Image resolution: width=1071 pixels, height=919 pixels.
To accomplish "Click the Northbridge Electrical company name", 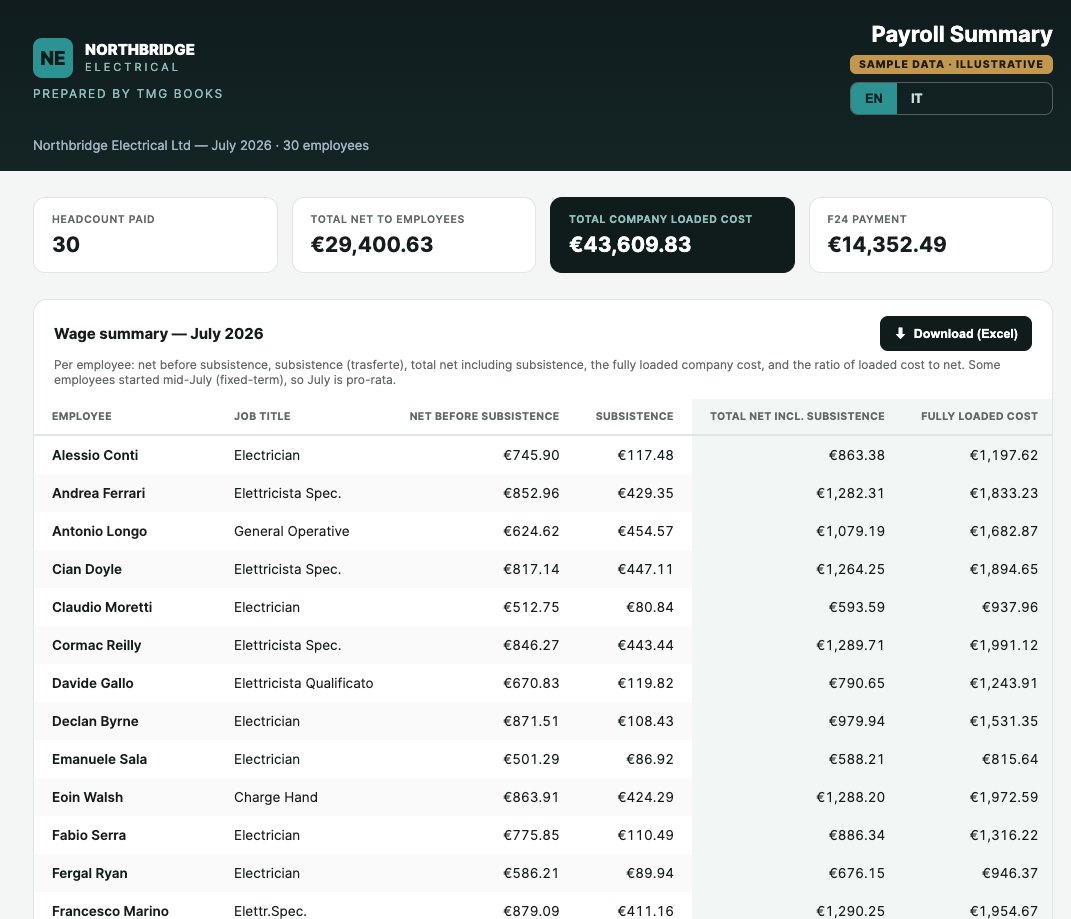I will pyautogui.click(x=139, y=57).
